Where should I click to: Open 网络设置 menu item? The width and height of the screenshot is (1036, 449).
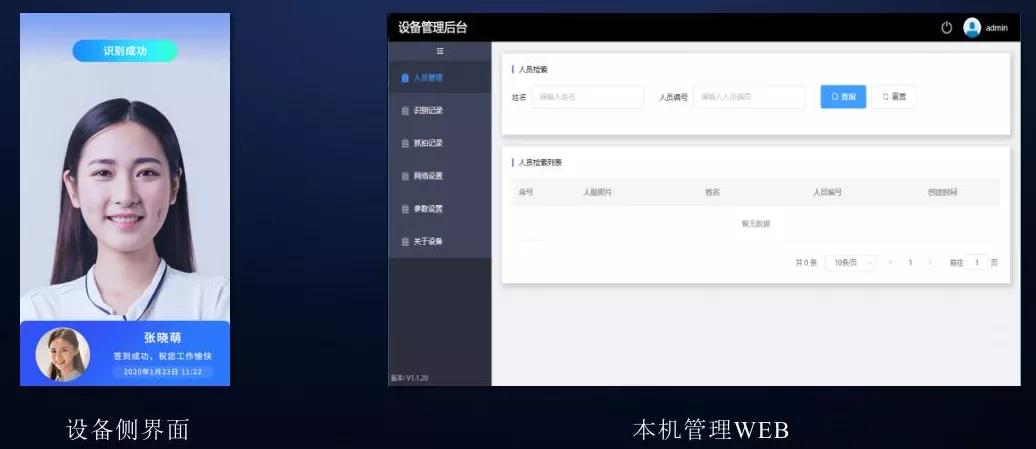point(439,176)
